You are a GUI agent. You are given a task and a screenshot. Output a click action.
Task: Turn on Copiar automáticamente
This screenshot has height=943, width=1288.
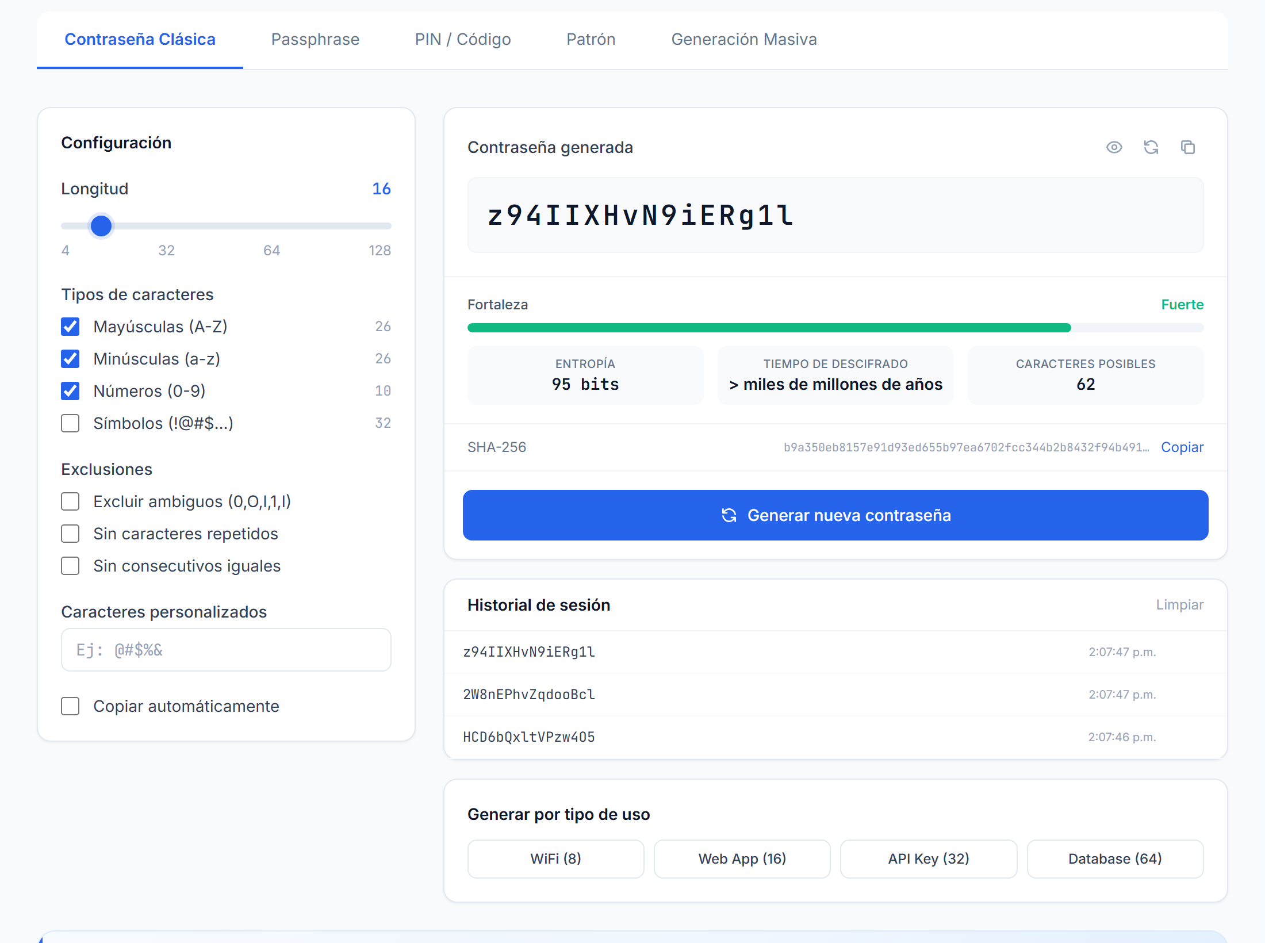pos(70,706)
